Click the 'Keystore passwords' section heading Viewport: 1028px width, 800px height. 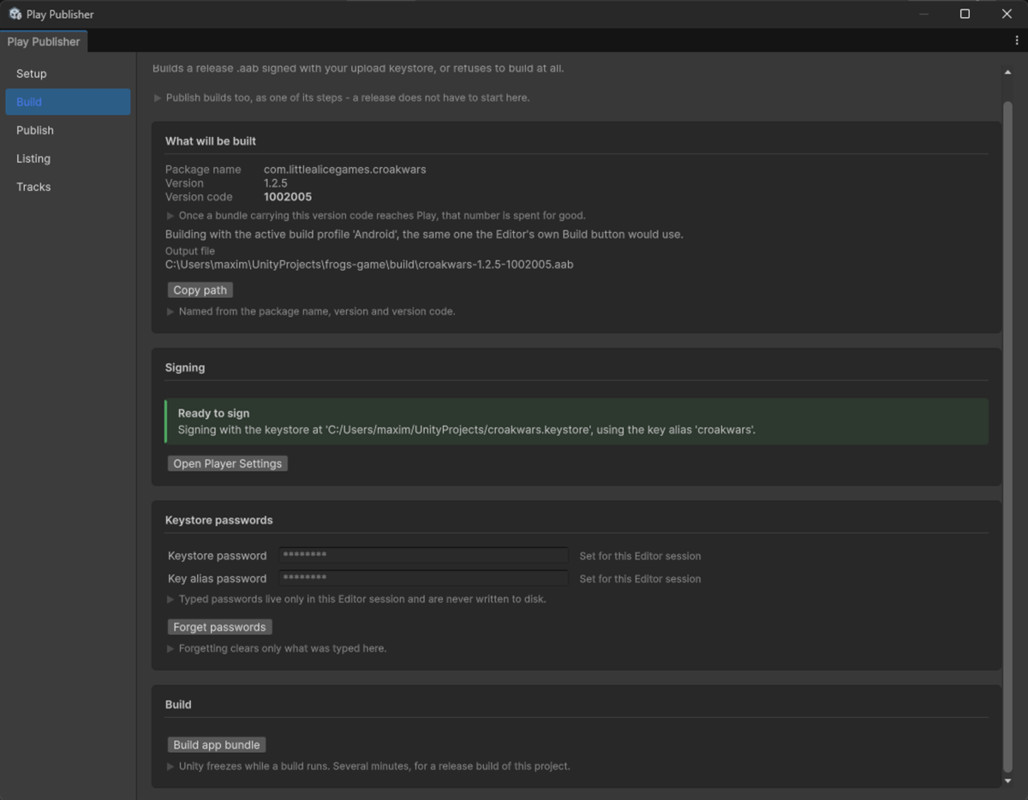coord(219,520)
